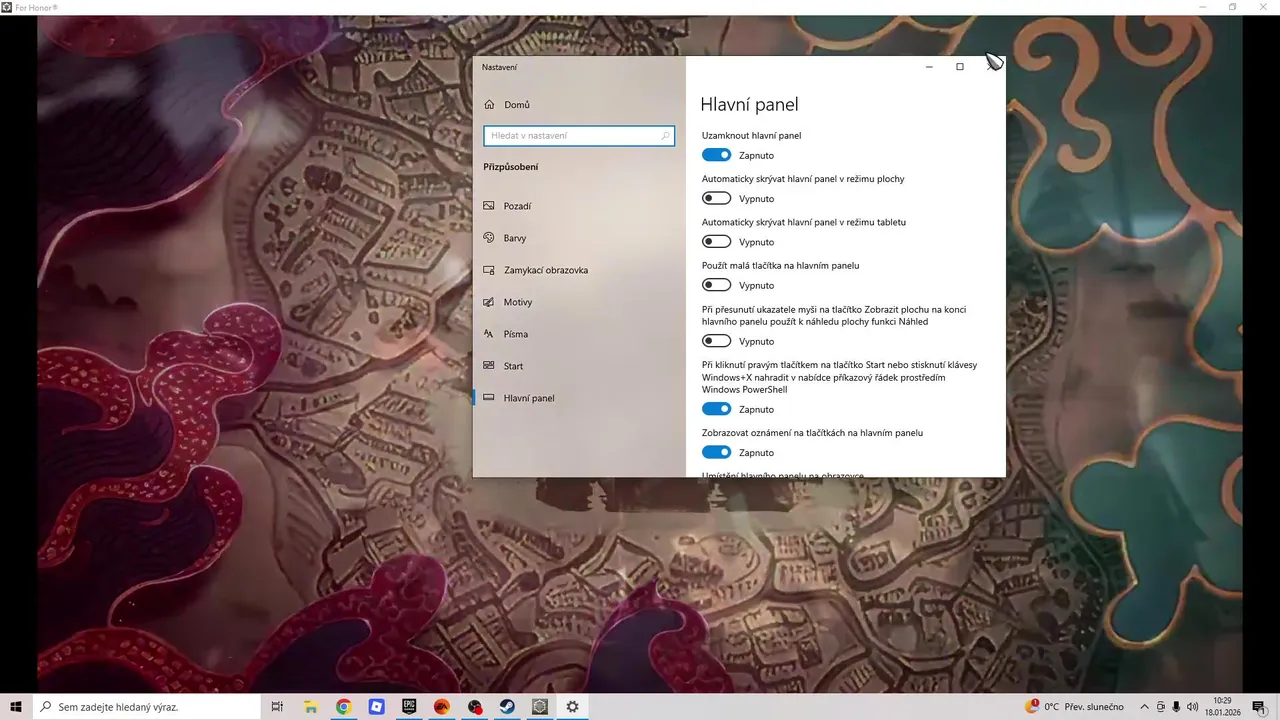Open the volume control tray icon
Image resolution: width=1280 pixels, height=720 pixels.
point(1192,707)
